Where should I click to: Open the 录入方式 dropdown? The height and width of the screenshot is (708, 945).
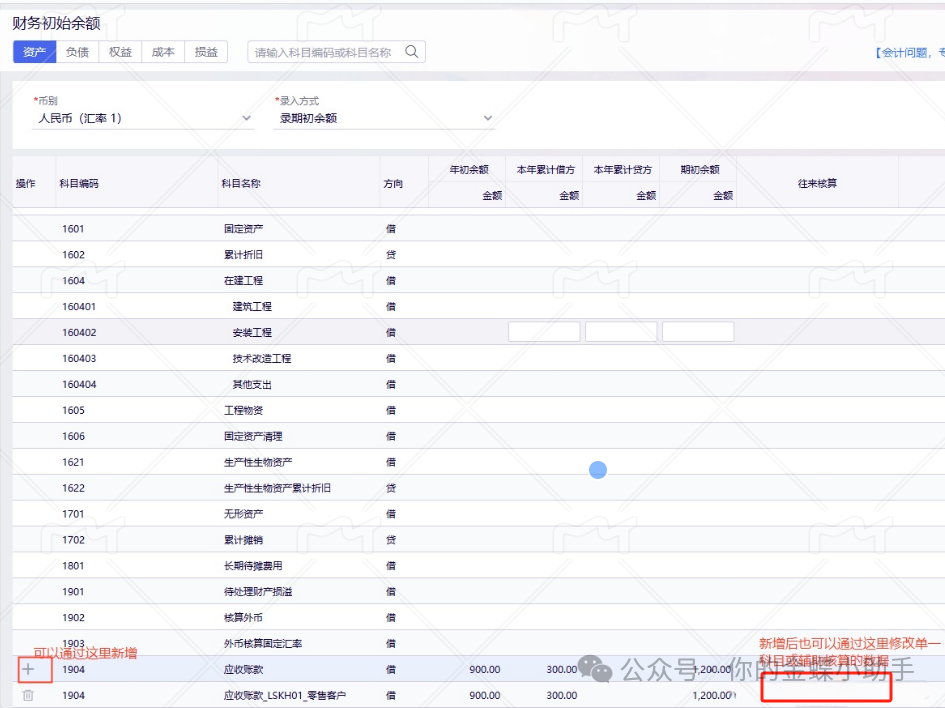[x=384, y=118]
